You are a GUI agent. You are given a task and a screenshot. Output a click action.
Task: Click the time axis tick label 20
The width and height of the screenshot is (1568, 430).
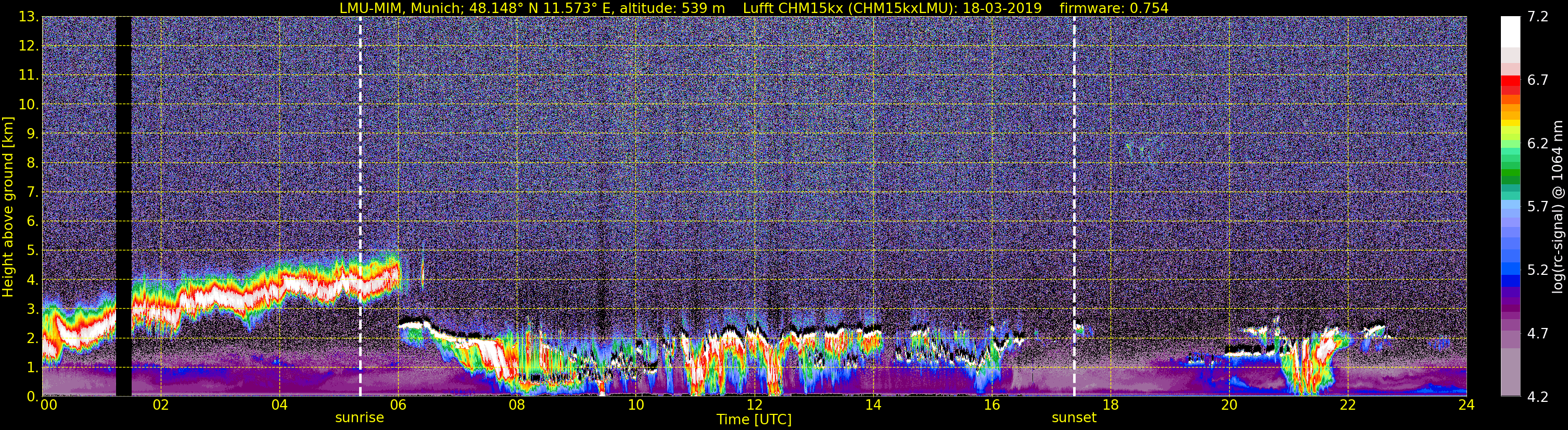(1229, 406)
